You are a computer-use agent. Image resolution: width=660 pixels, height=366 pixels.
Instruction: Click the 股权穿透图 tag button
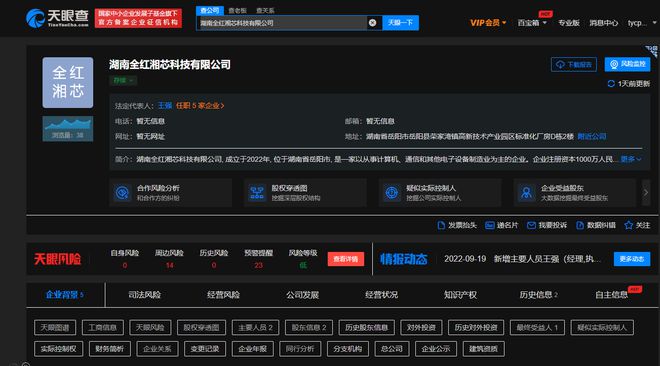tap(201, 327)
